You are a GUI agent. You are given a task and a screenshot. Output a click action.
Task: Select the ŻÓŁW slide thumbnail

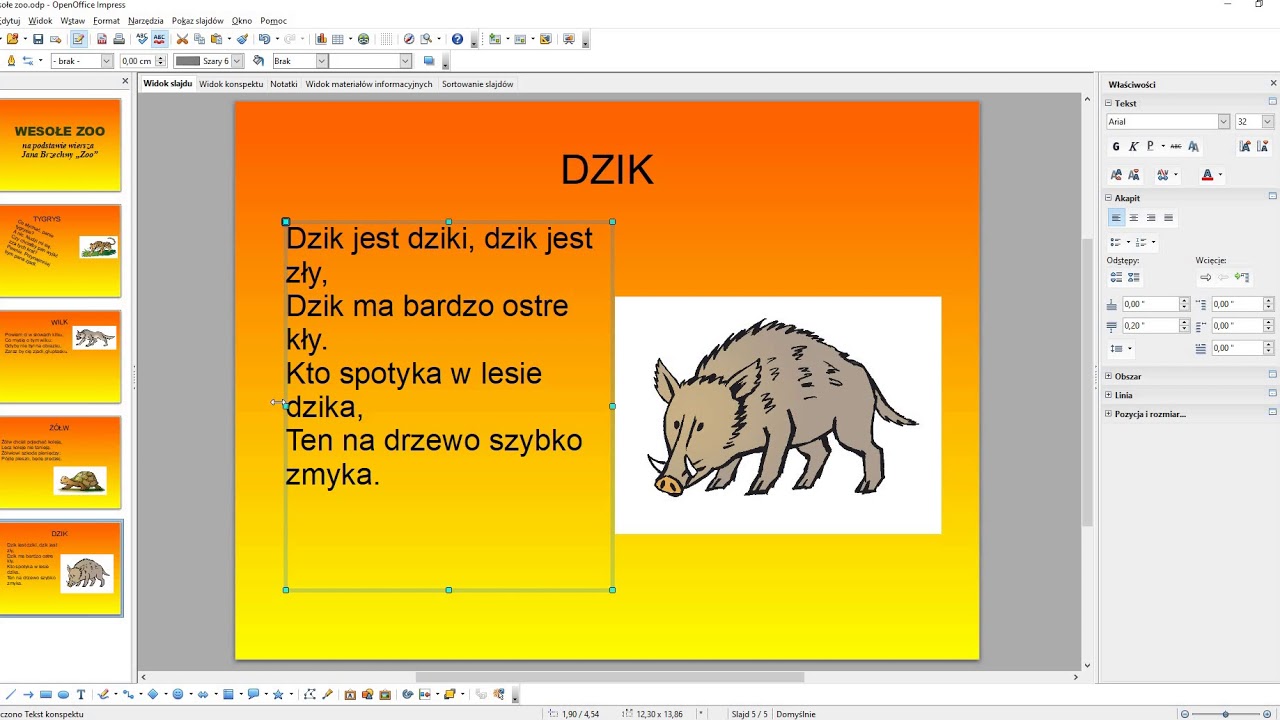click(60, 462)
